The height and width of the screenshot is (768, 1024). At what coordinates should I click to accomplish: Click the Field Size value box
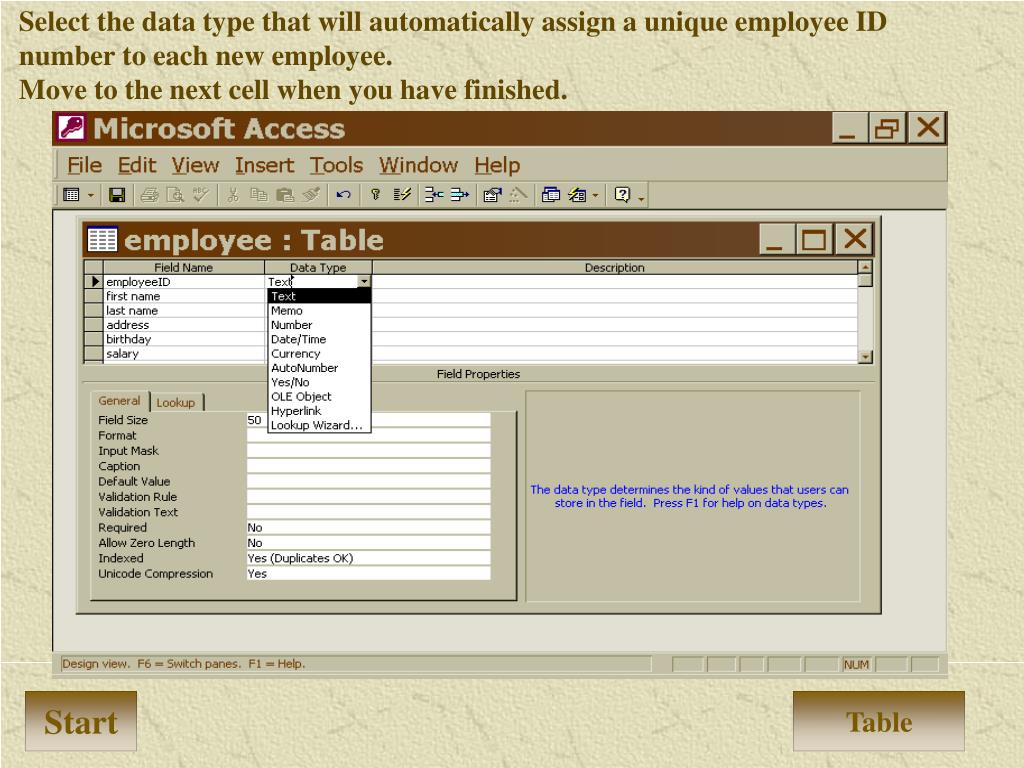pos(368,420)
